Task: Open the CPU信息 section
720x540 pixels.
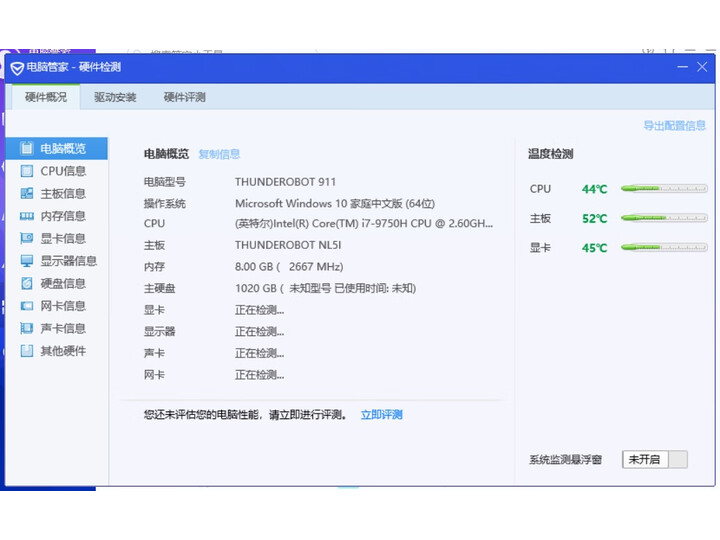Action: coord(57,171)
